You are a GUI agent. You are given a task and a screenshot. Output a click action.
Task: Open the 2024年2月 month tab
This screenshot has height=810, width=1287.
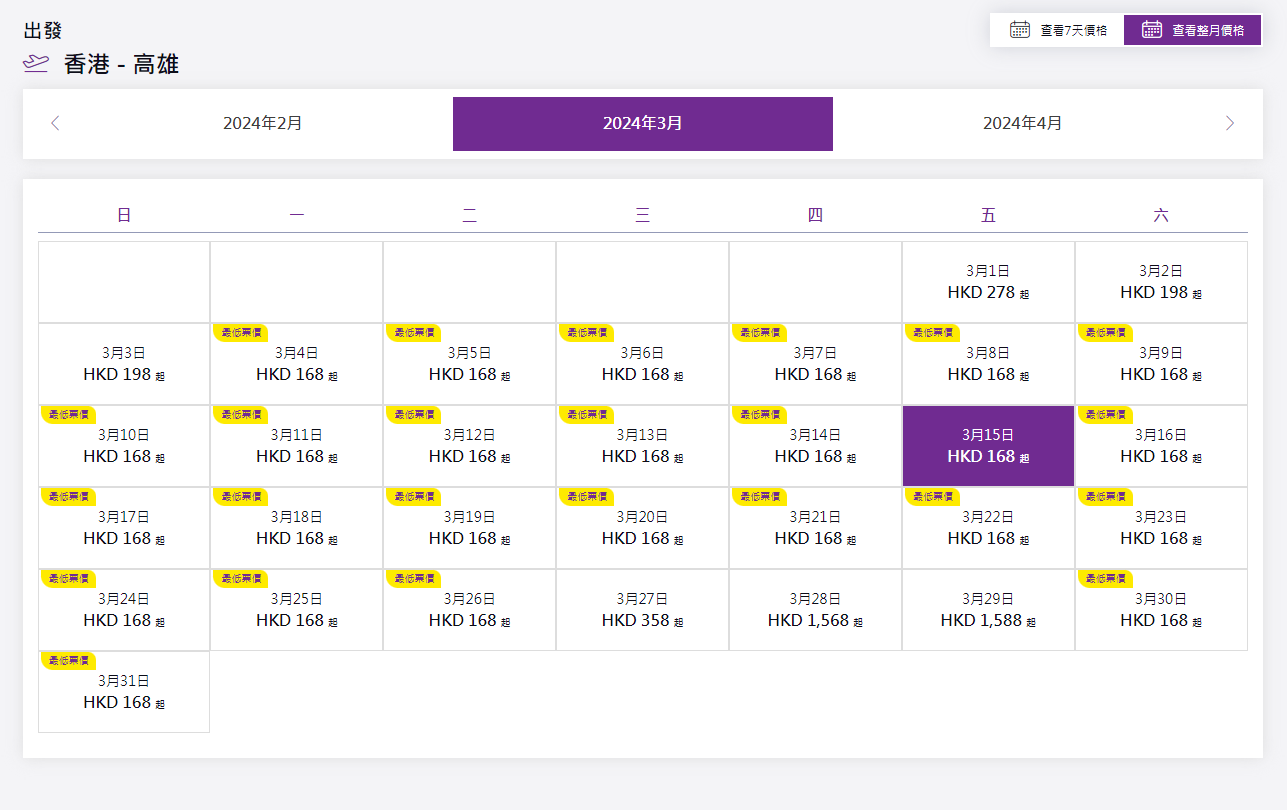(x=262, y=123)
